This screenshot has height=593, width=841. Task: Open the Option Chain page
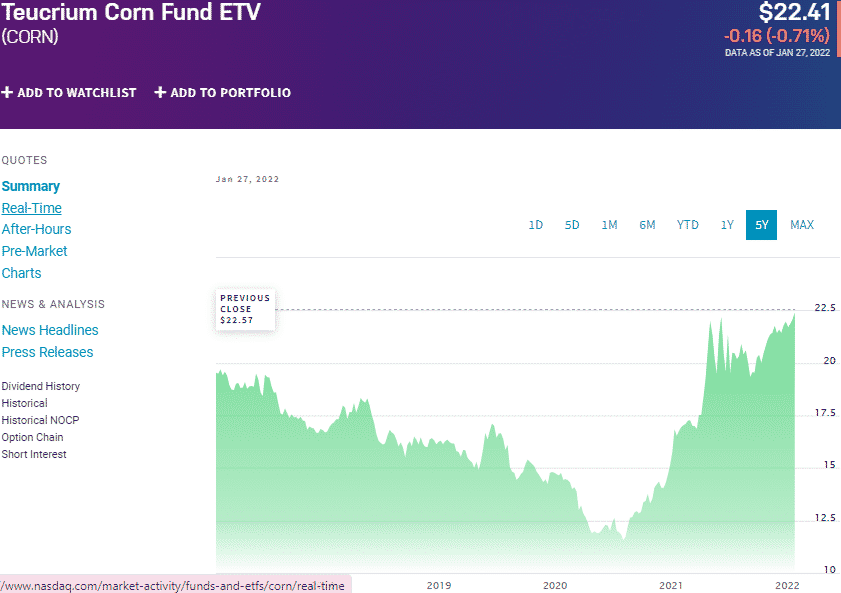coord(32,437)
